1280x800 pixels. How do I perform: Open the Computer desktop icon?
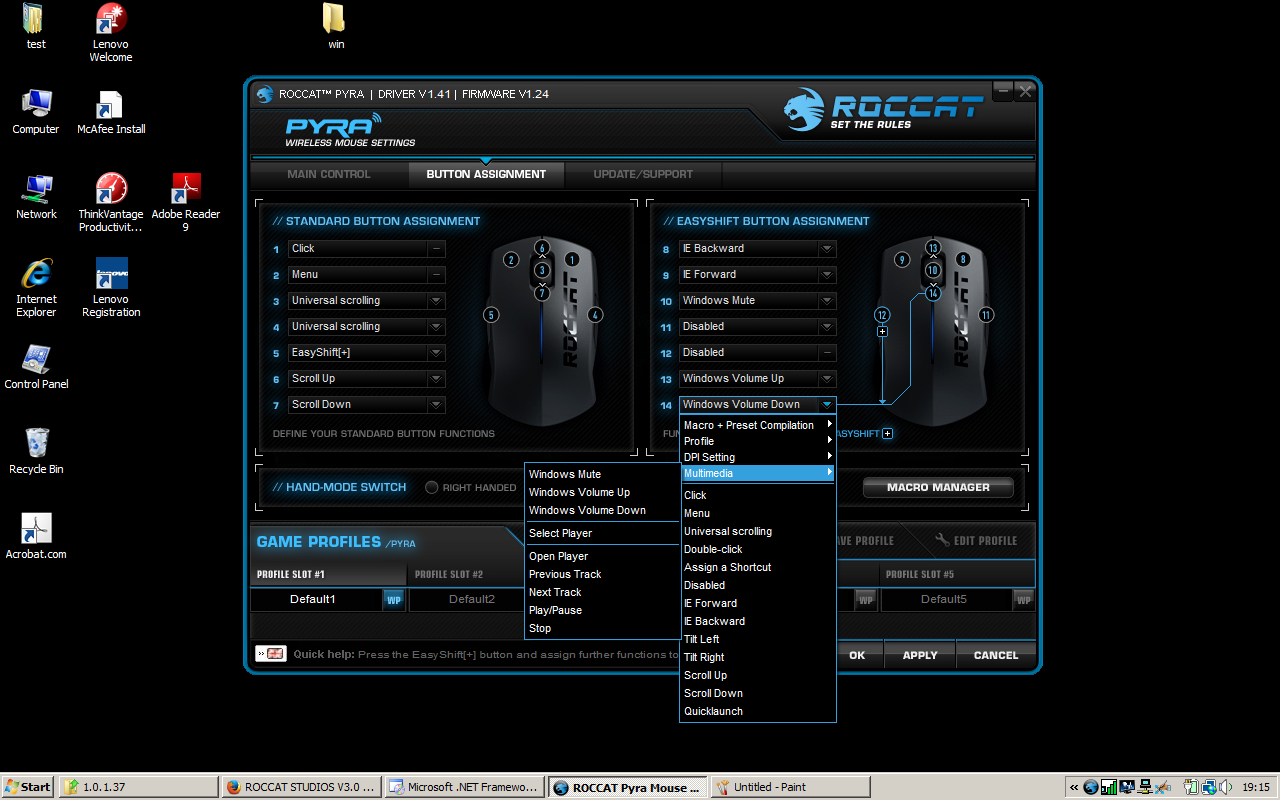click(x=36, y=112)
